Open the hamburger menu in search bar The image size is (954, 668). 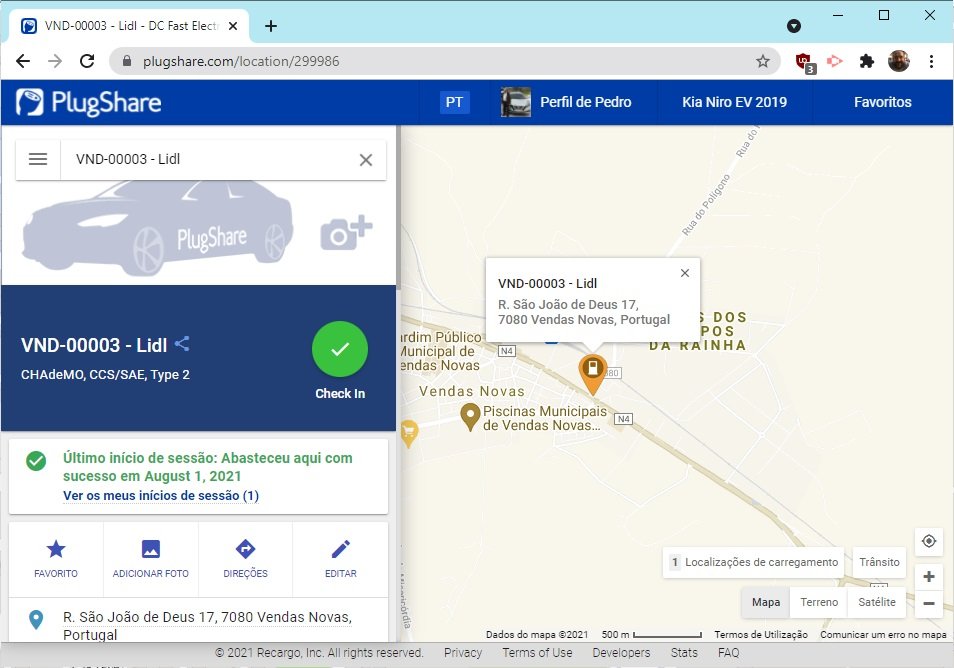(38, 159)
